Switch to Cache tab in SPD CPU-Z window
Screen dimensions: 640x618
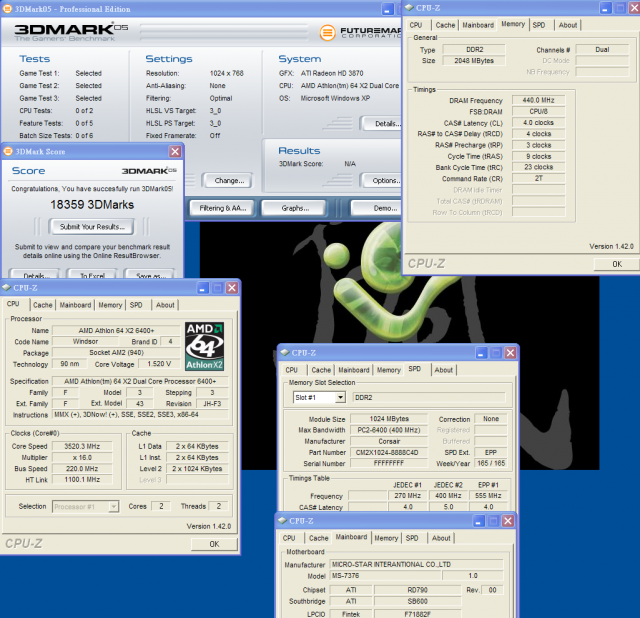[321, 370]
